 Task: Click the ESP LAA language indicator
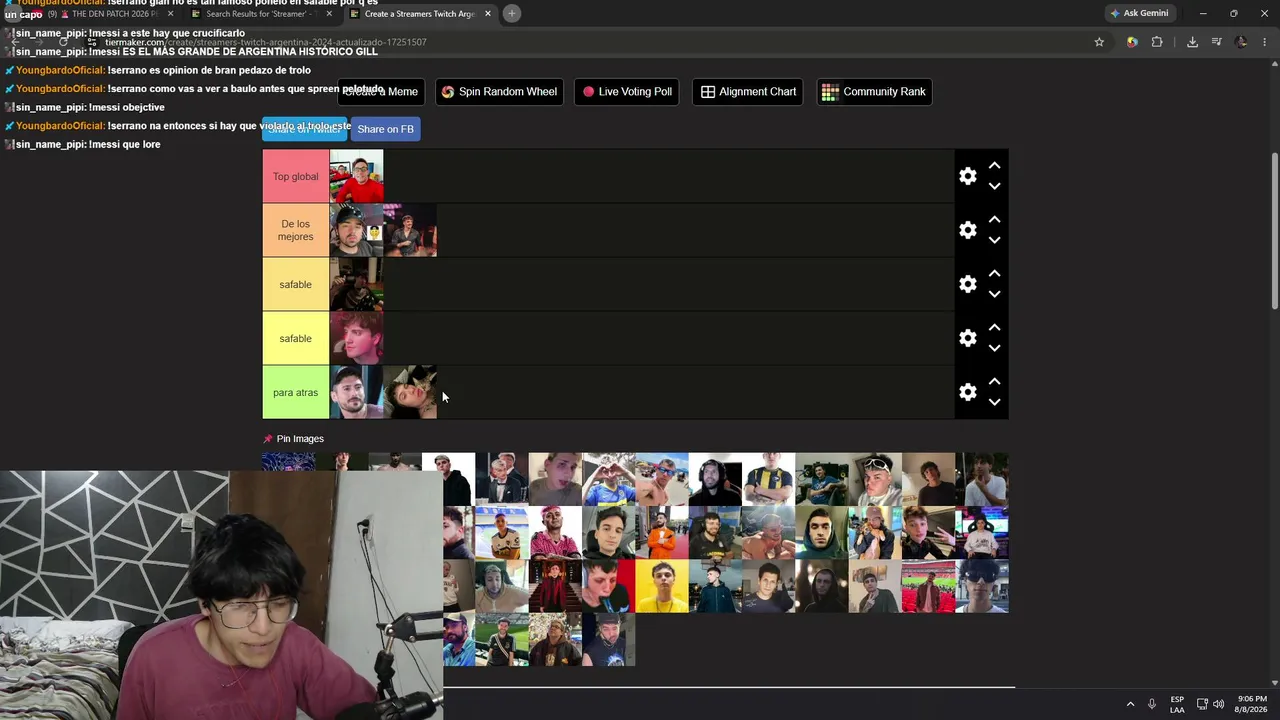tap(1177, 704)
